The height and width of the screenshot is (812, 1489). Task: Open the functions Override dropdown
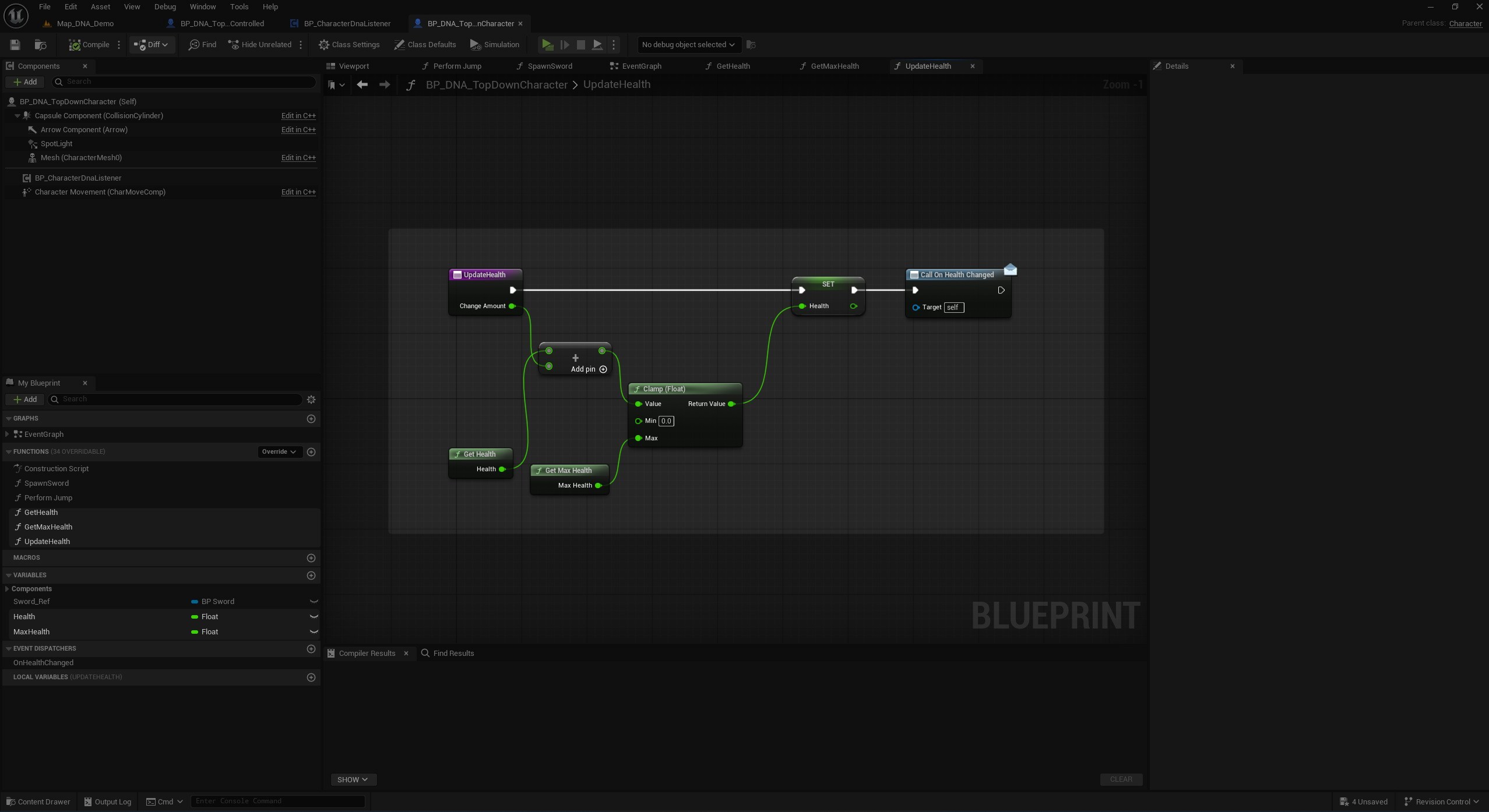(x=279, y=452)
